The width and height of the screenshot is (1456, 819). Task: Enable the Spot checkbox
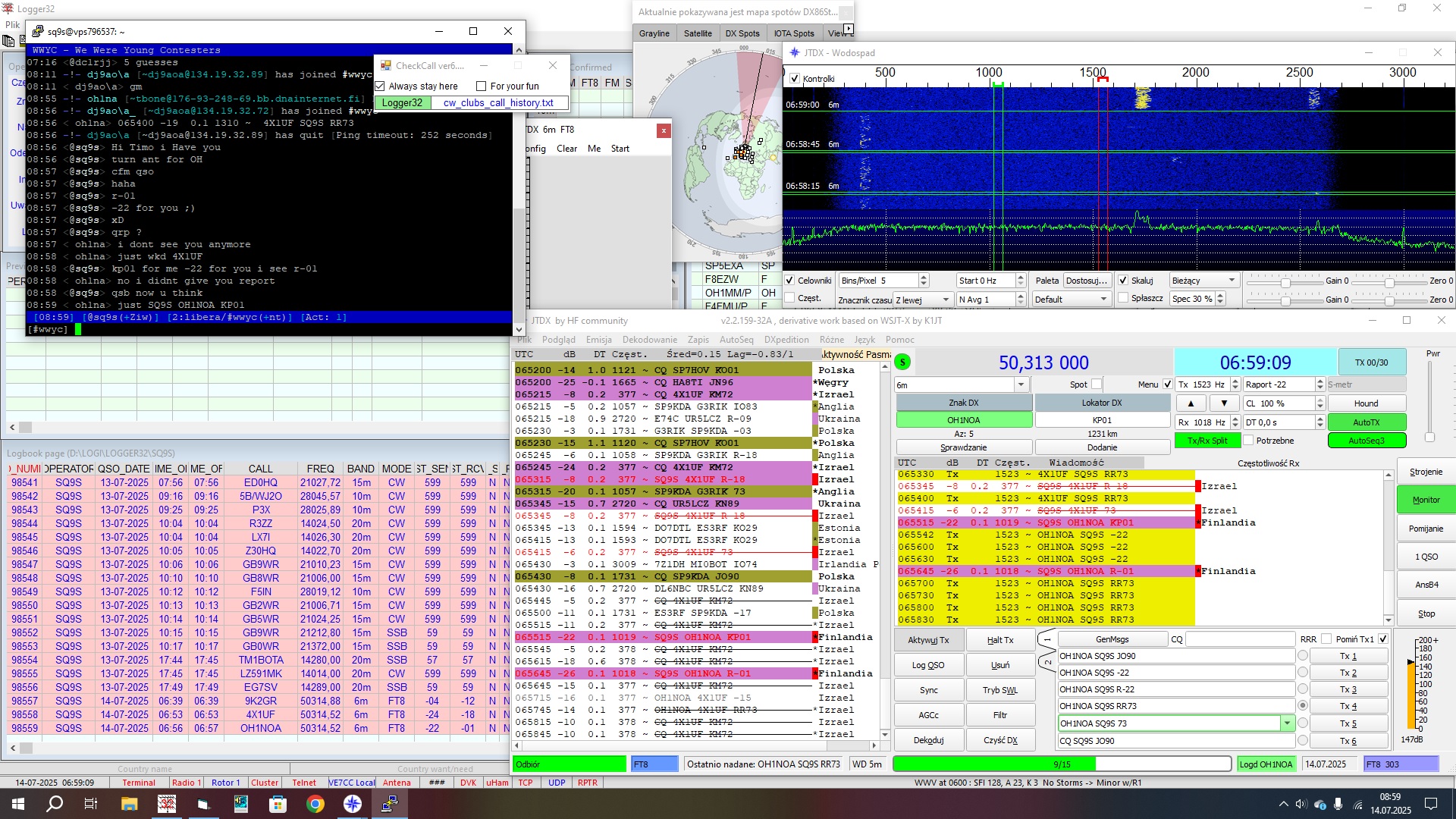pos(1097,384)
